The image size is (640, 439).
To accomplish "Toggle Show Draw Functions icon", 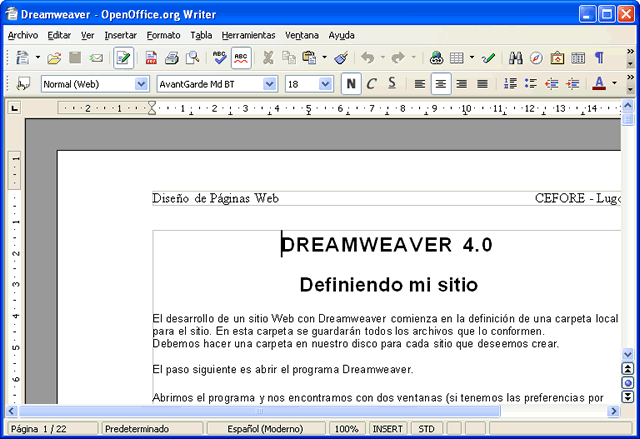I will pyautogui.click(x=488, y=58).
